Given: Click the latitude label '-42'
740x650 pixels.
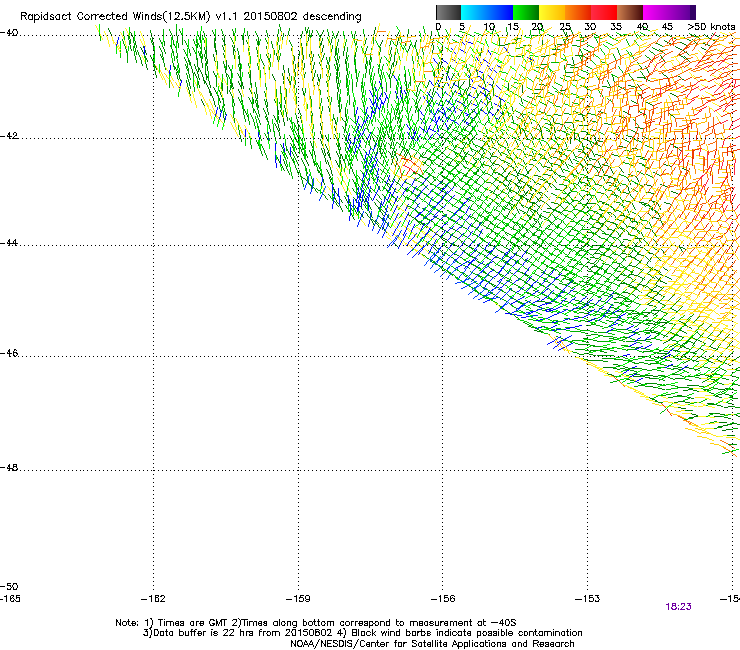Looking at the screenshot, I should (9, 136).
